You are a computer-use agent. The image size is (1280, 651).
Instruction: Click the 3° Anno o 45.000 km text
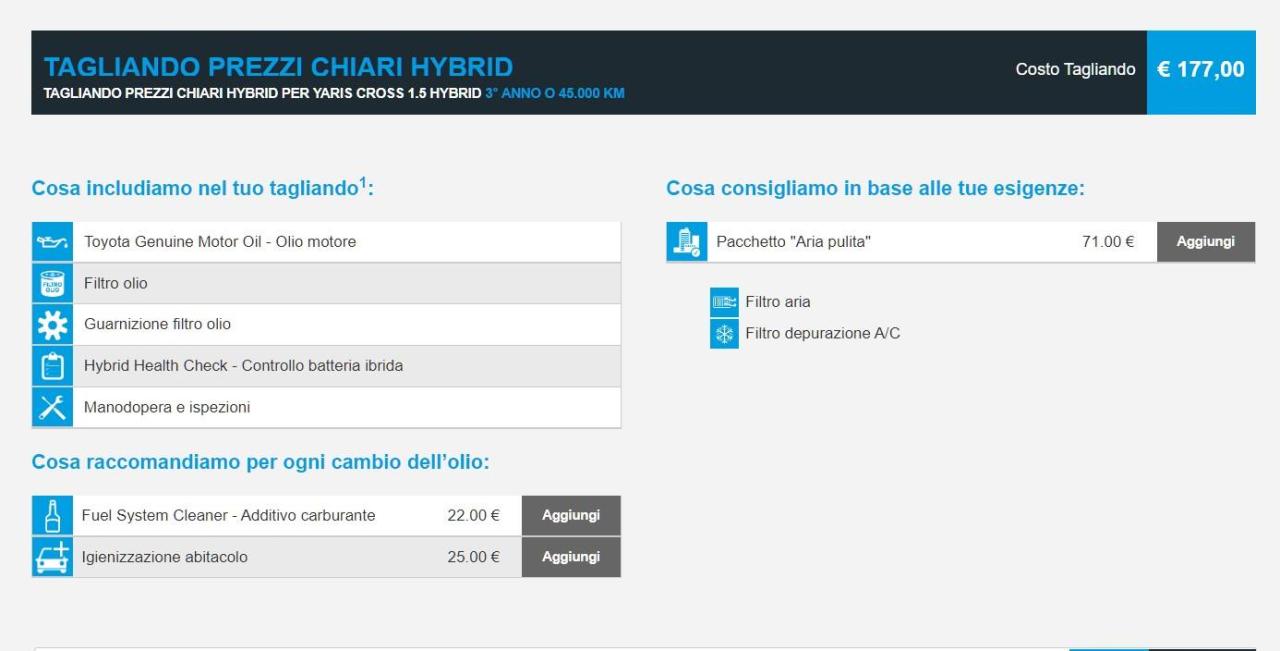pyautogui.click(x=561, y=94)
